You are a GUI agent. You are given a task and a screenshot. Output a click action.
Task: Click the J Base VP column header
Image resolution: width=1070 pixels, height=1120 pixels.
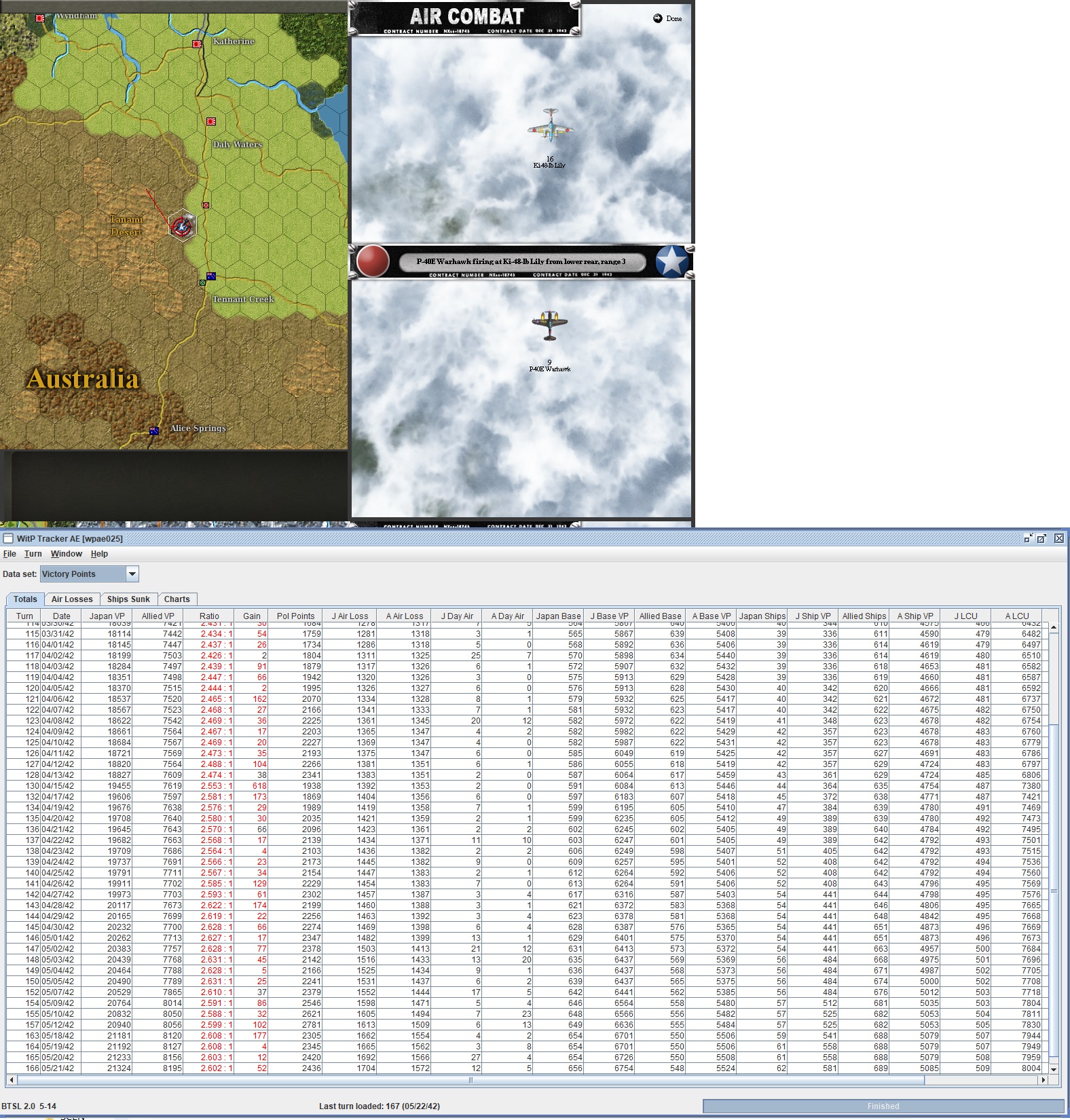click(x=610, y=616)
